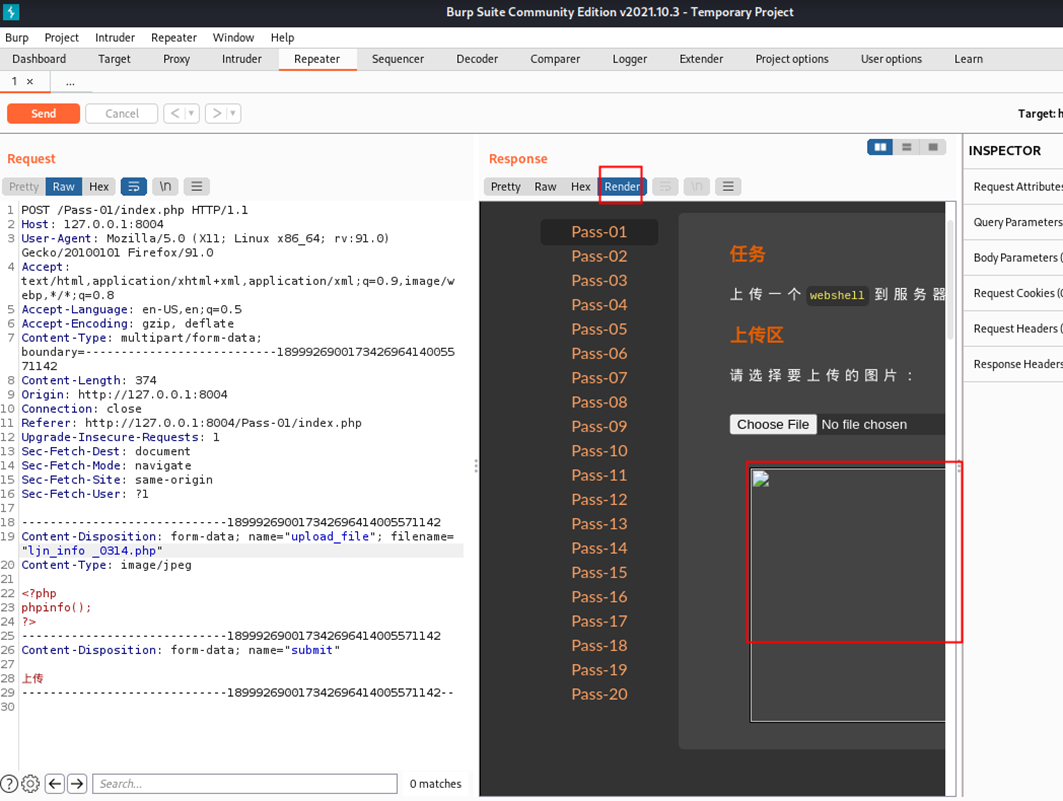Viewport: 1063px width, 801px height.
Task: Click filename line ljn_info _0314.php in request
Action: pyautogui.click(x=92, y=551)
